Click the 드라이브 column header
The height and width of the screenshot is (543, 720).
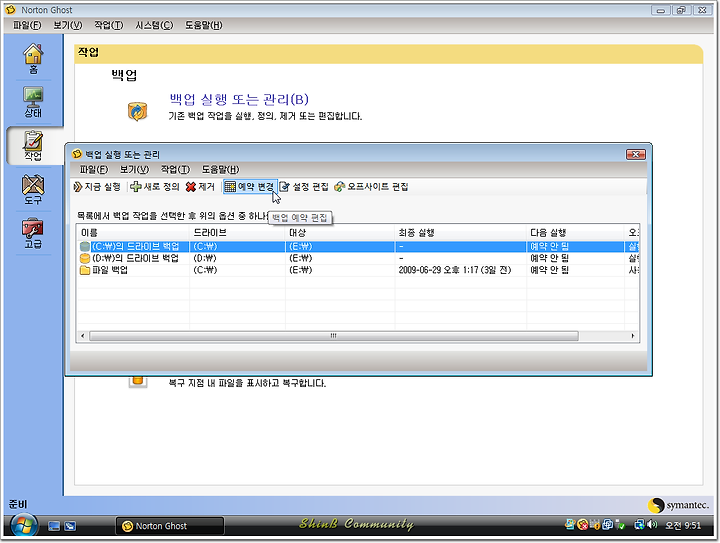(237, 233)
